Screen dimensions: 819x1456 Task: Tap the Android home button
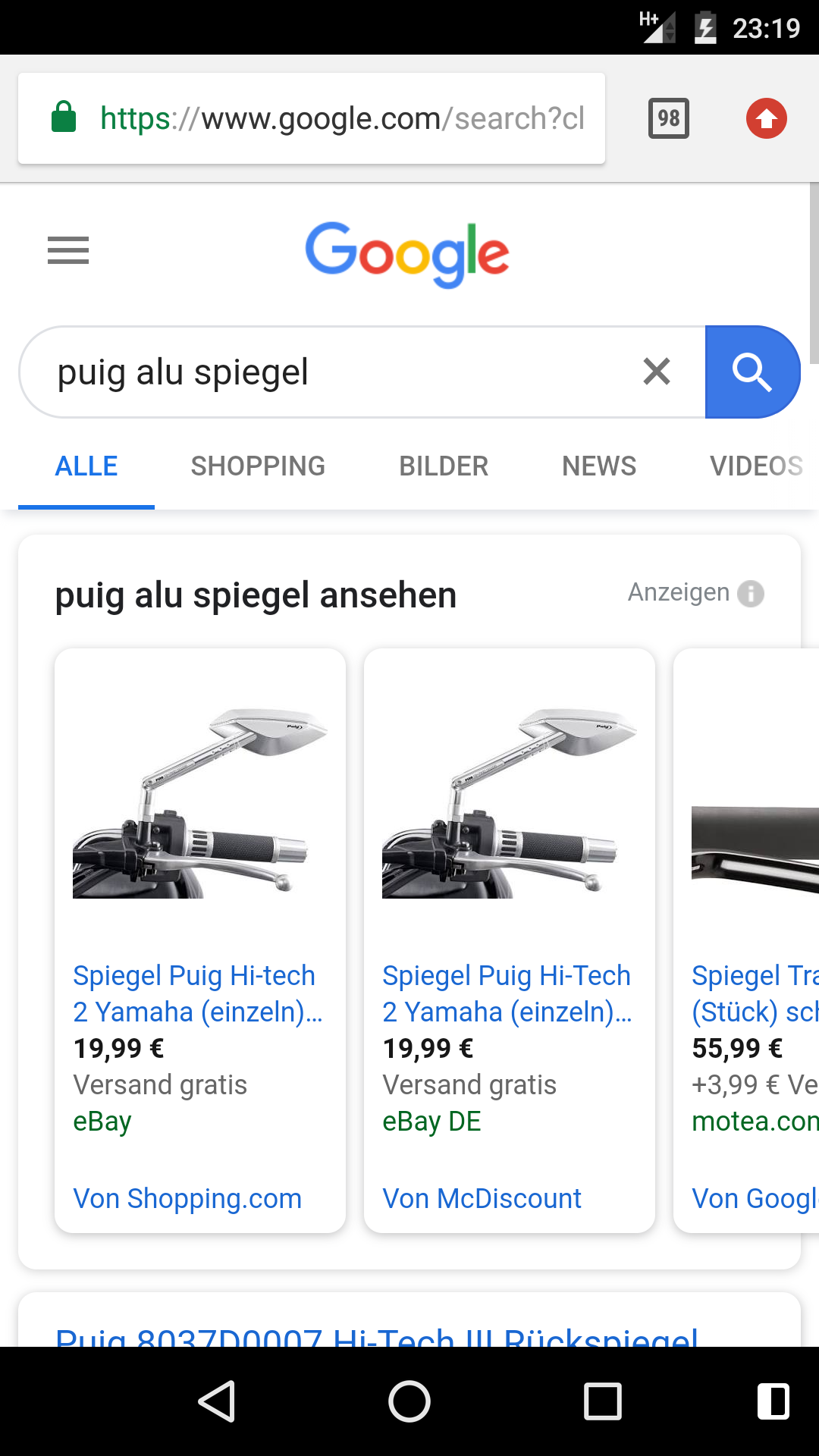(x=409, y=1401)
